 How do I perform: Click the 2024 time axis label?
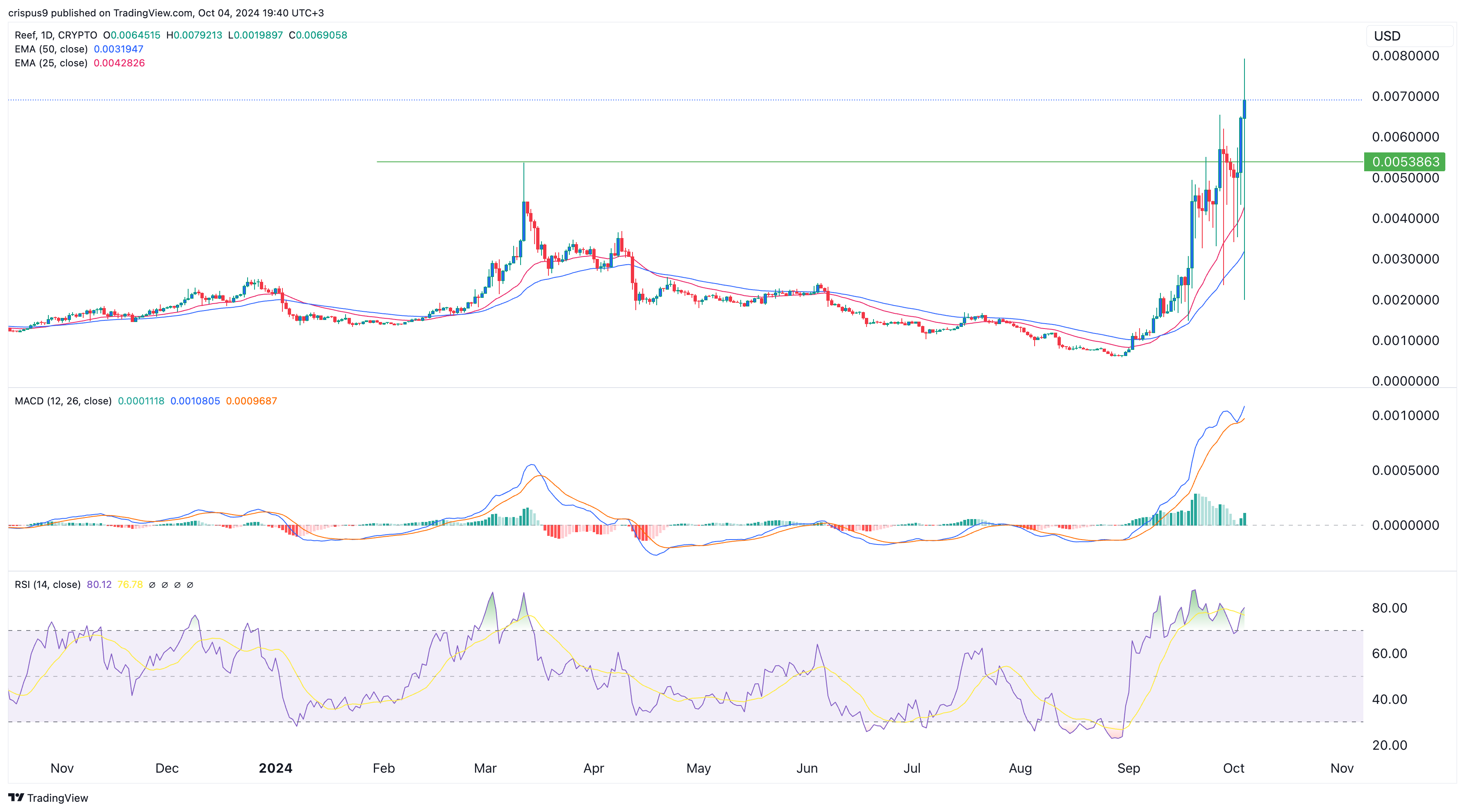pyautogui.click(x=275, y=768)
